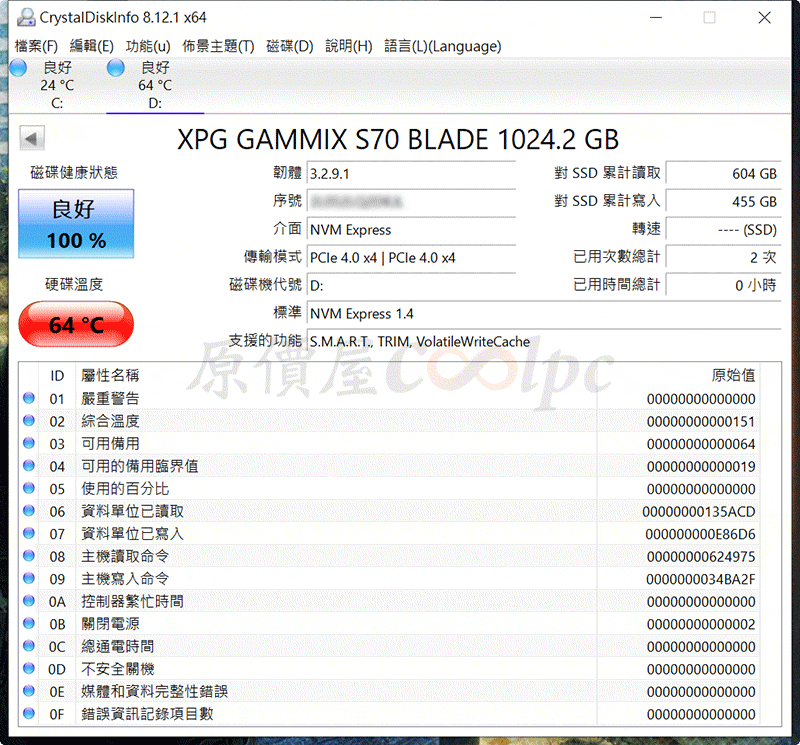Click status orb of attribute 02 綜合溫度
Image resolution: width=800 pixels, height=745 pixels.
pos(29,420)
